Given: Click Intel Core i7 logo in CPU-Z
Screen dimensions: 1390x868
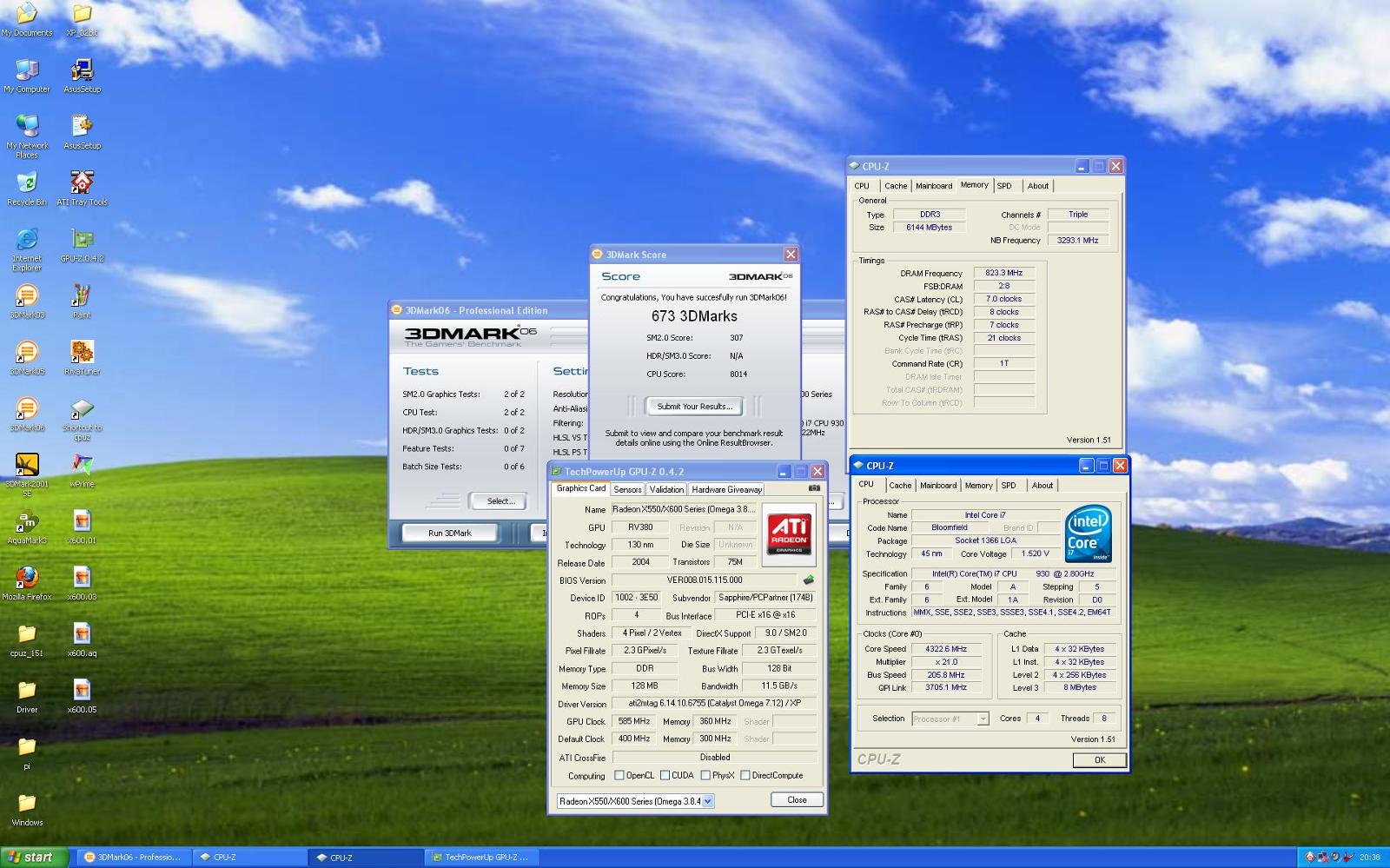Looking at the screenshot, I should coord(1088,533).
